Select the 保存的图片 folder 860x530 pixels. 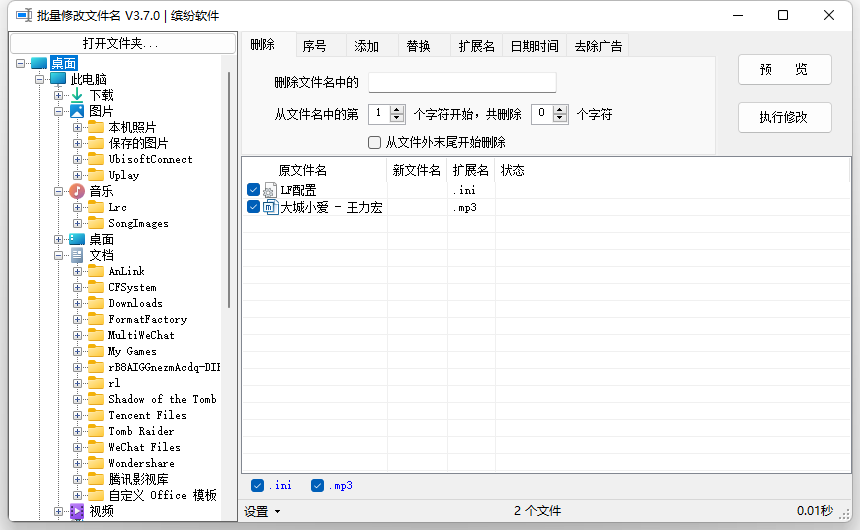coord(138,143)
